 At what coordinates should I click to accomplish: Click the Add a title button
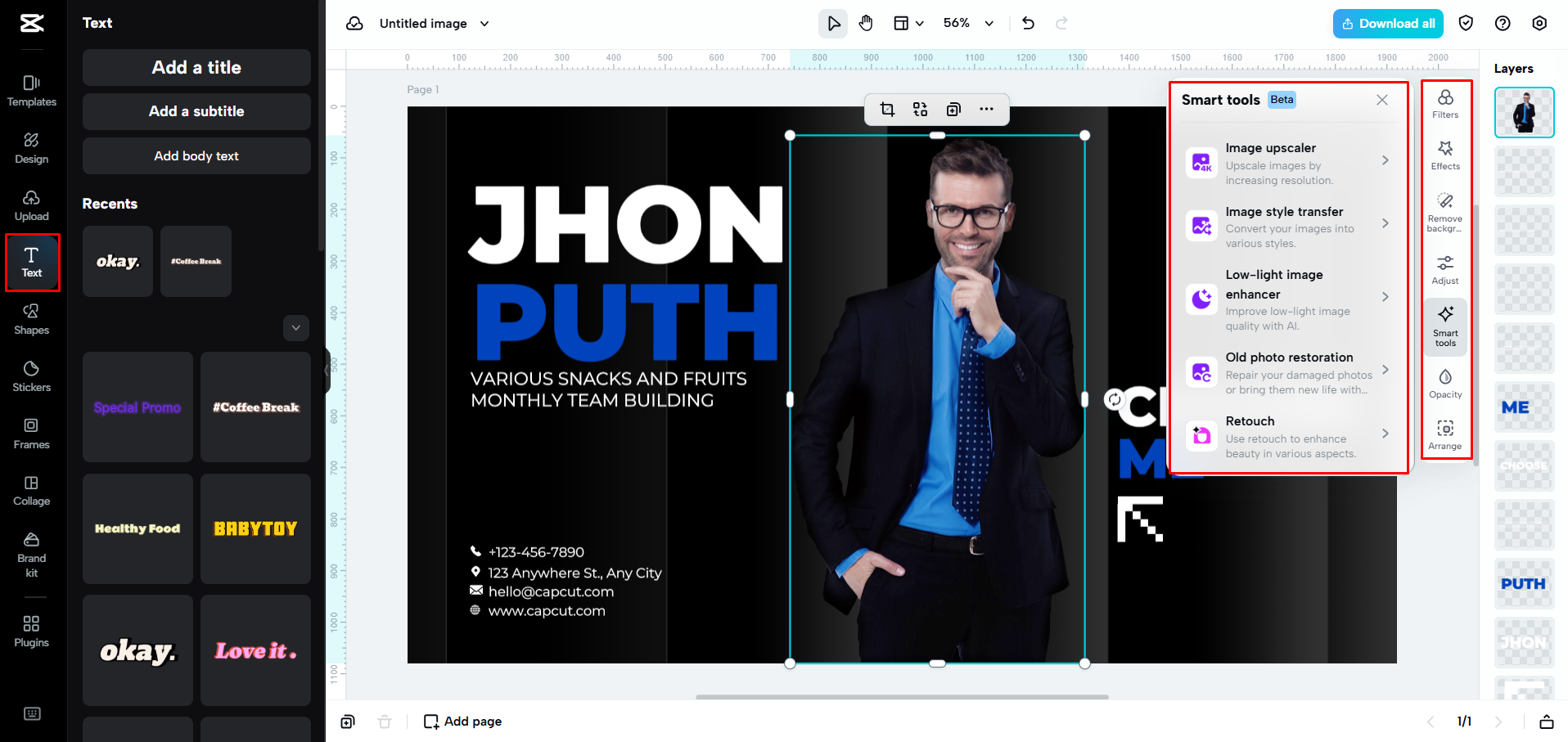click(196, 68)
